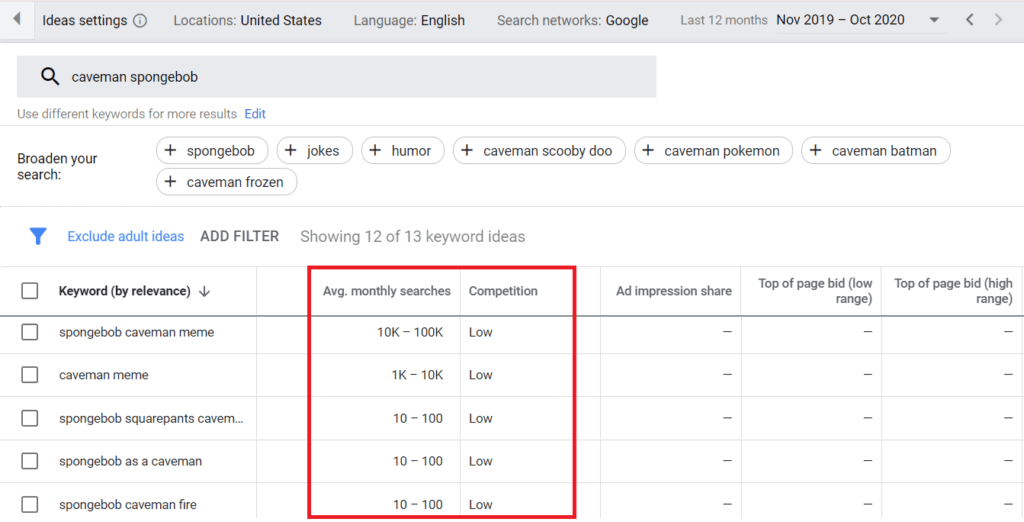Click the caveman spongebob search field
1024x522 pixels.
pyautogui.click(x=336, y=76)
